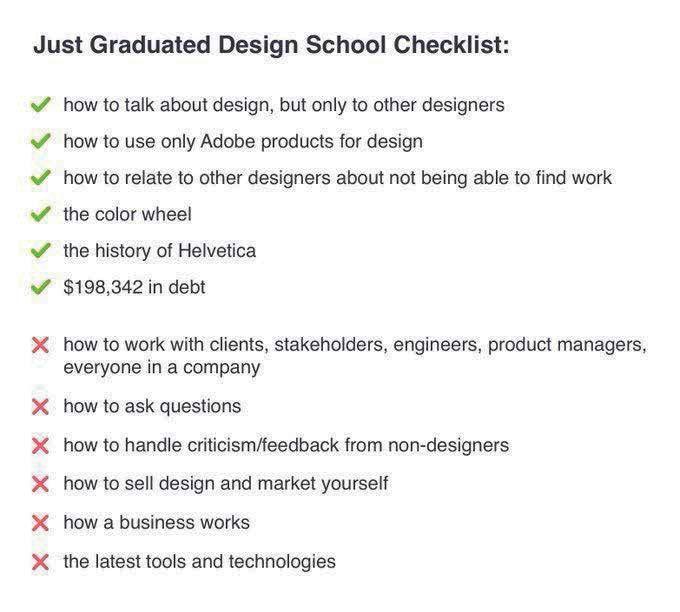Click the green check next to Adobe products line
Image resolution: width=680 pixels, height=612 pixels.
point(41,142)
